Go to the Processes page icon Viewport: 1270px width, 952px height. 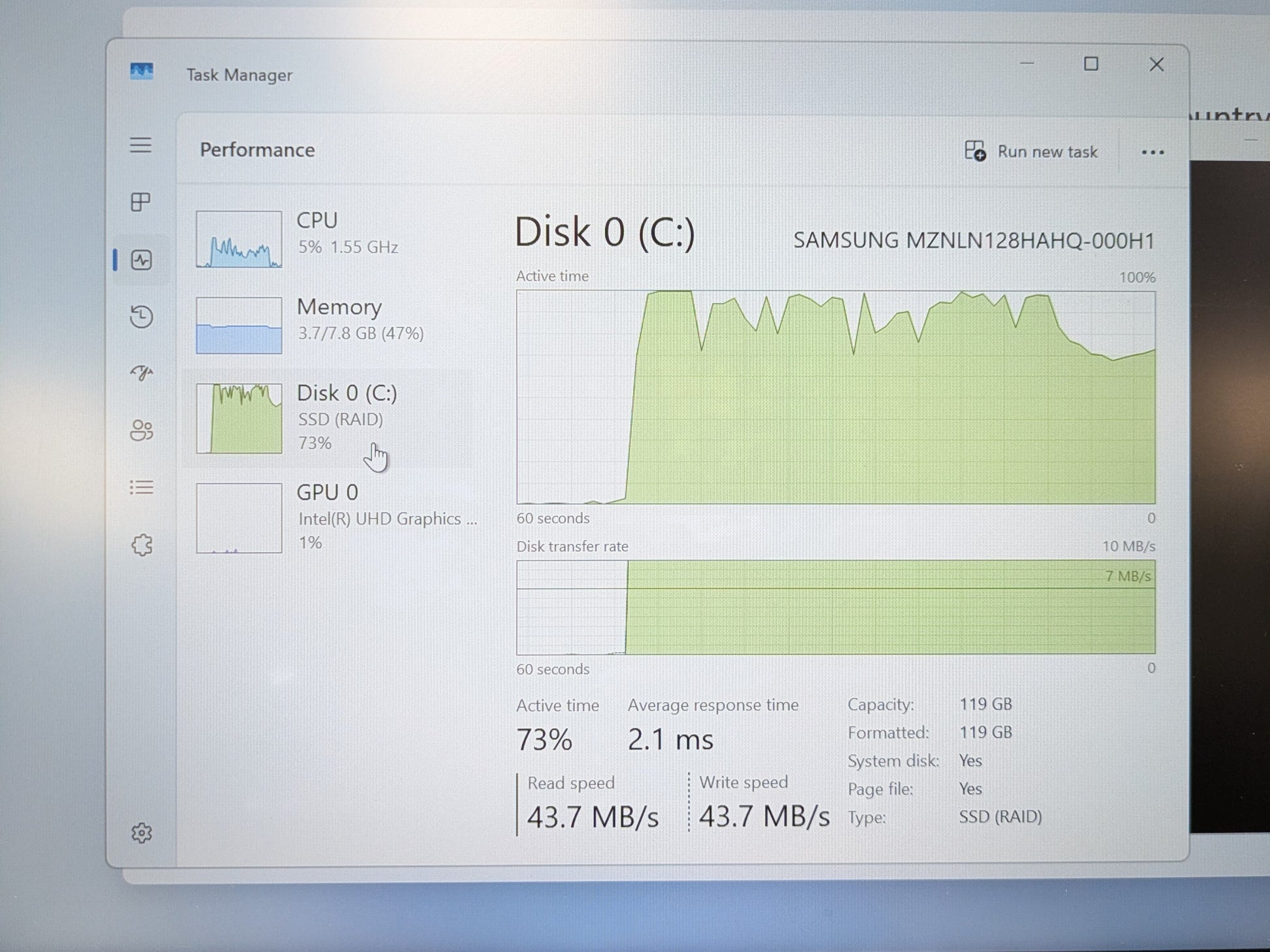141,202
